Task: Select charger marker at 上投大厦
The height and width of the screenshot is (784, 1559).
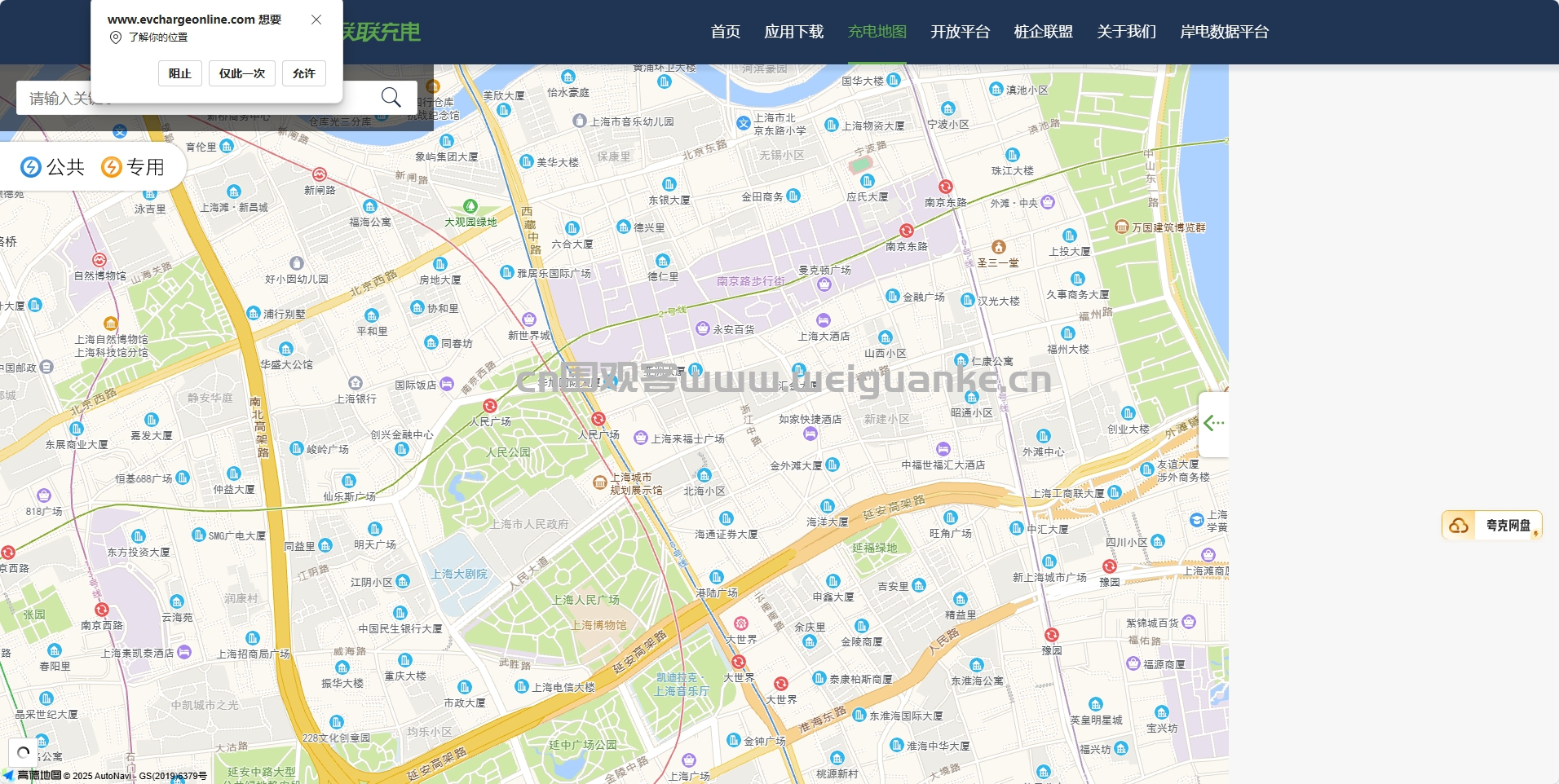Action: 1070,236
